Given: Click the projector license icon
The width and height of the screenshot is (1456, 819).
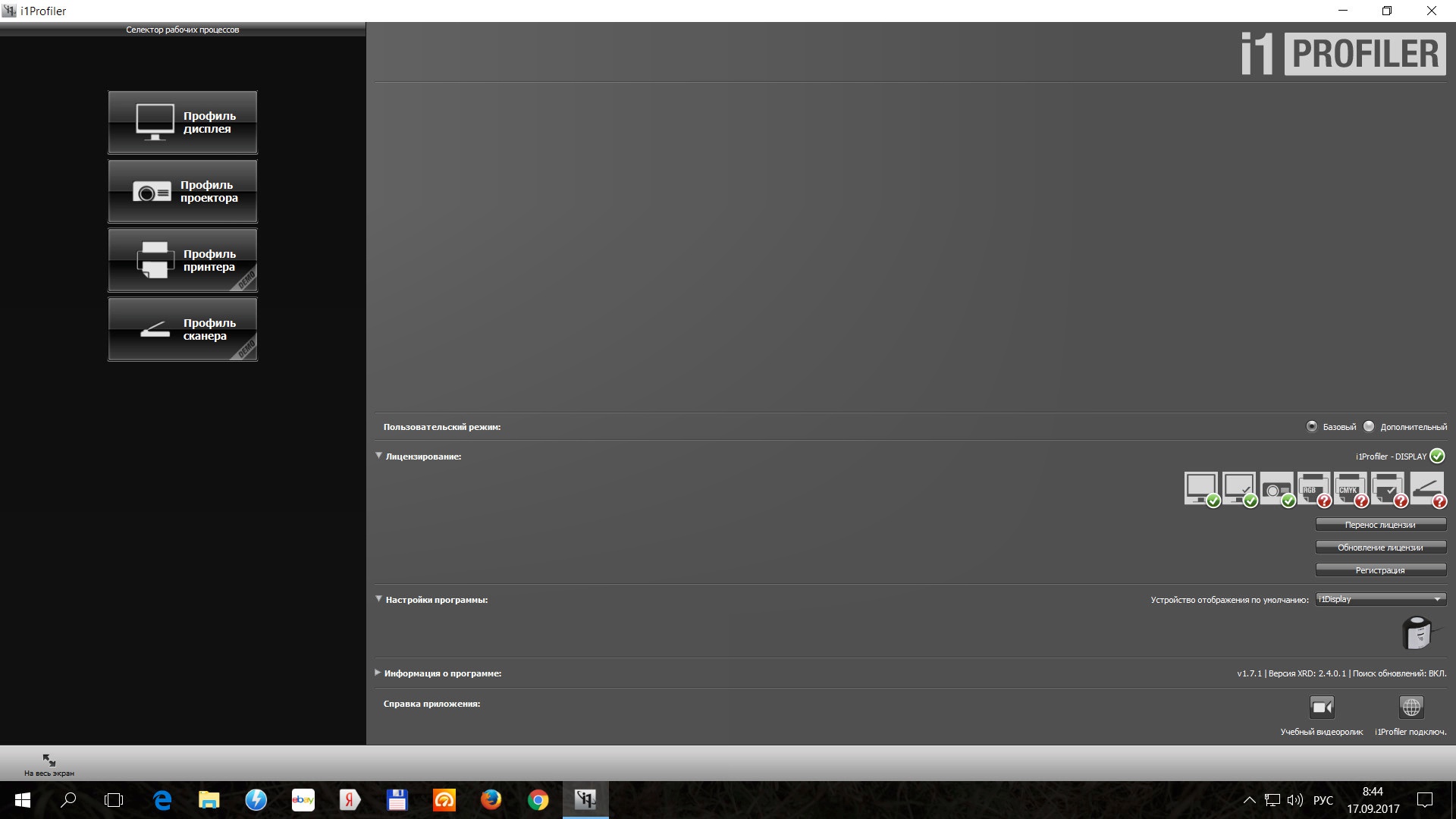Looking at the screenshot, I should [1277, 489].
